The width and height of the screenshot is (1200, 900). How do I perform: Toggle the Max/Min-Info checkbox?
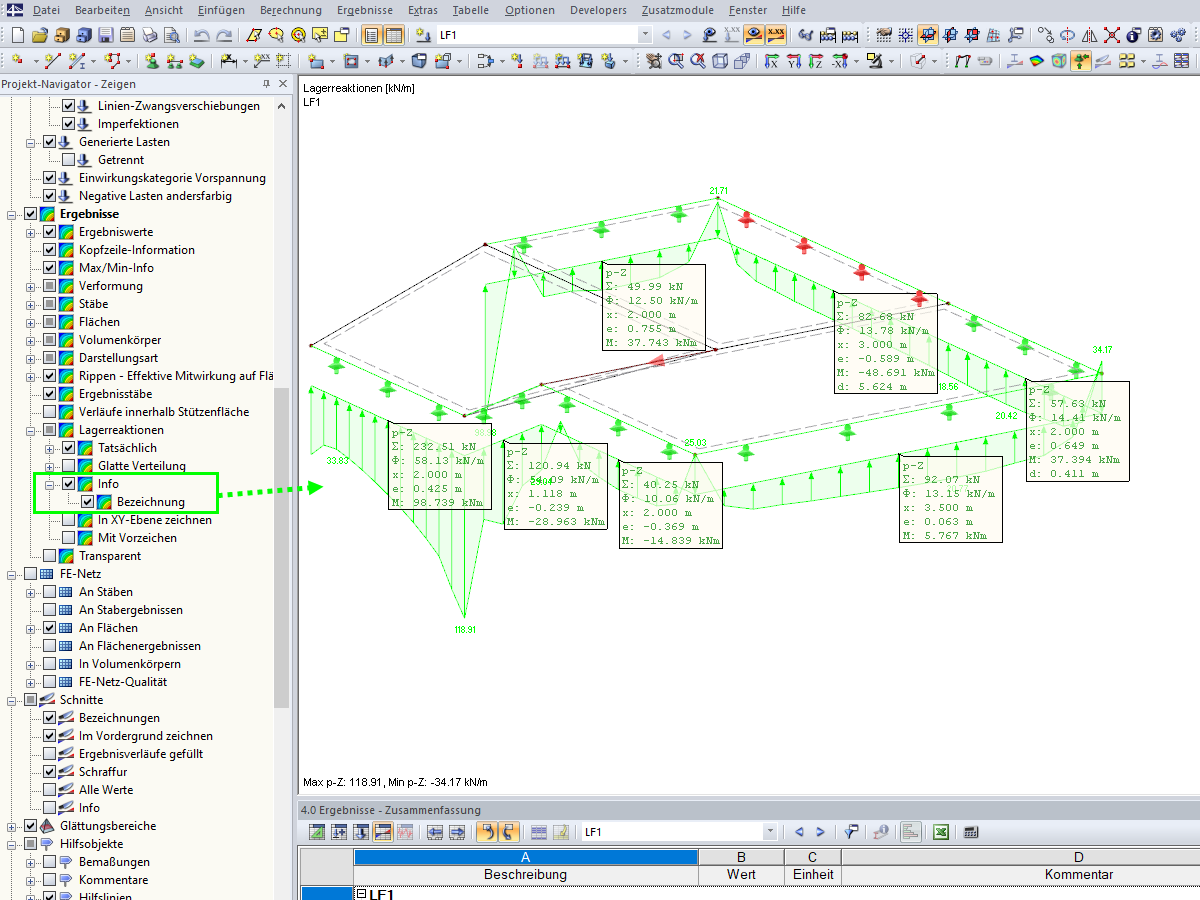coord(49,268)
